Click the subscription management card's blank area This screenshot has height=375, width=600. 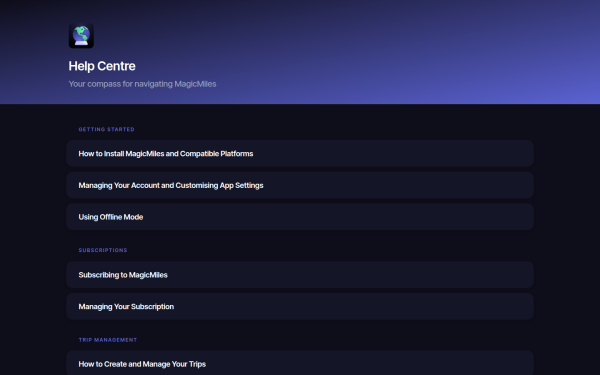coord(356,307)
